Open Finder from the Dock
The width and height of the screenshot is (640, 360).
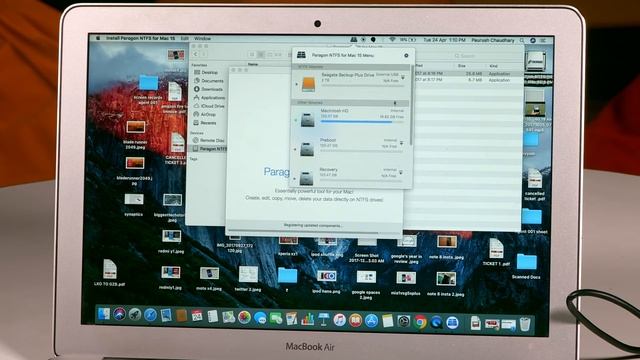[x=104, y=314]
